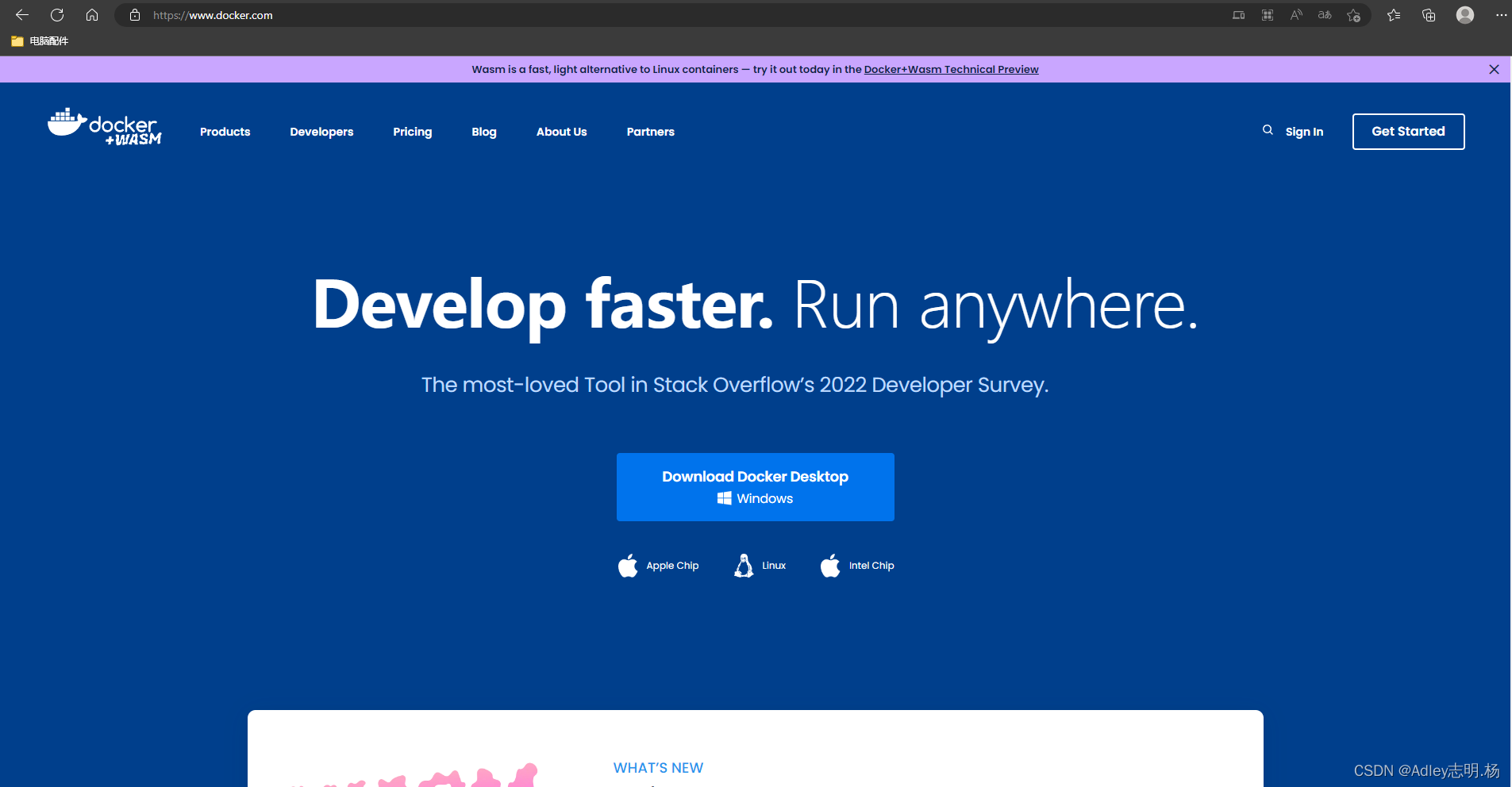This screenshot has height=787, width=1512.
Task: Select the Linux download option
Action: pos(760,566)
